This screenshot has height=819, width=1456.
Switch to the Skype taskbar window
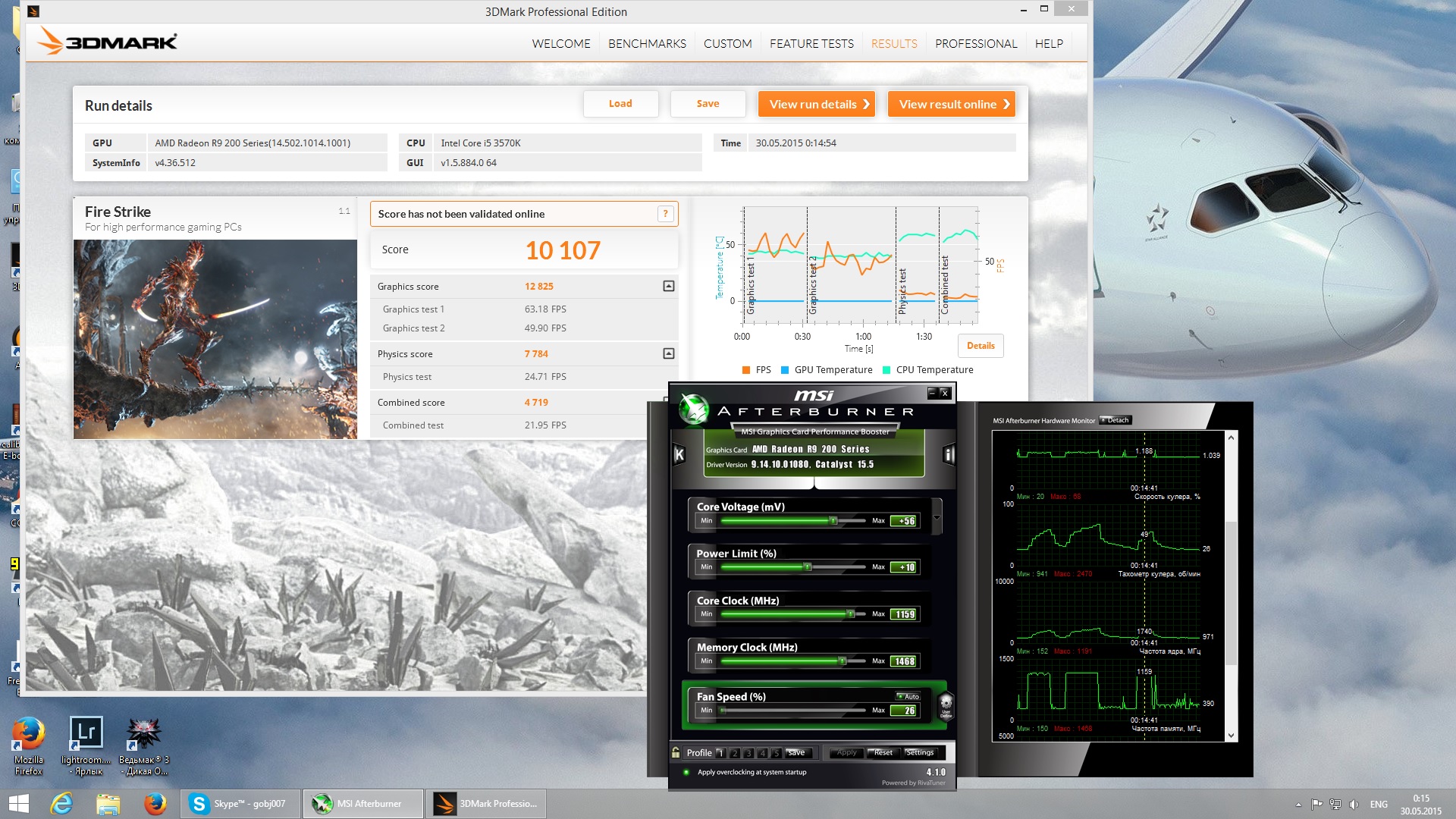(240, 804)
